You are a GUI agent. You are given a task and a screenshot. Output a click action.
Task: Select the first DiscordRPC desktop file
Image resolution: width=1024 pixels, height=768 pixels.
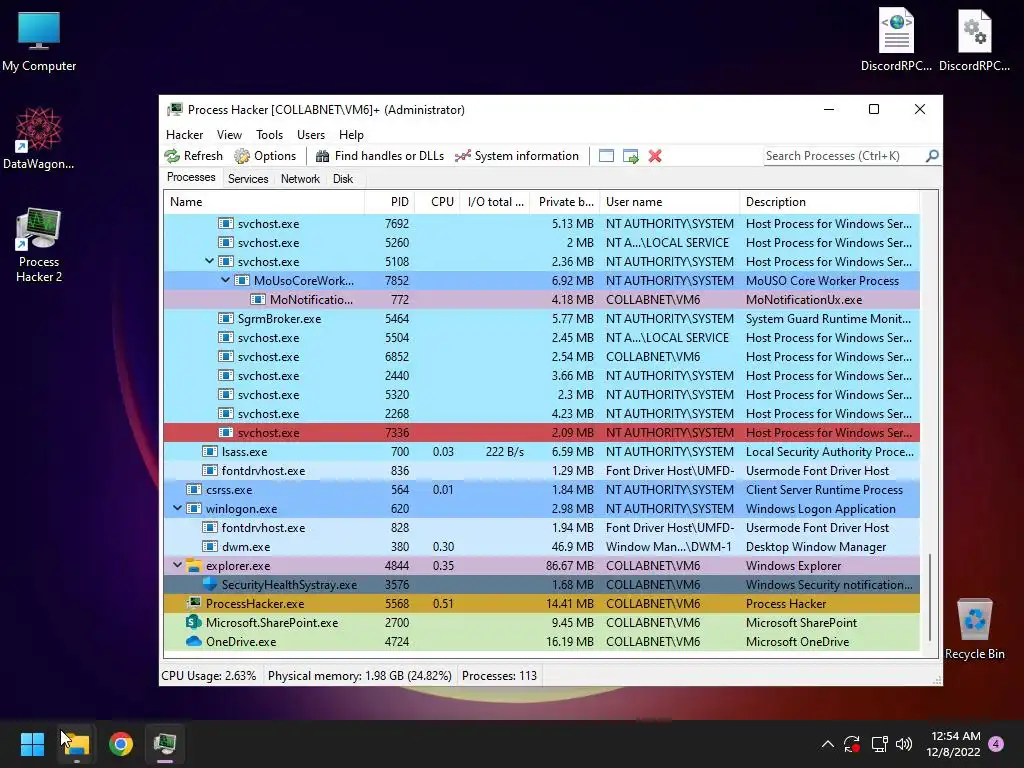(896, 39)
